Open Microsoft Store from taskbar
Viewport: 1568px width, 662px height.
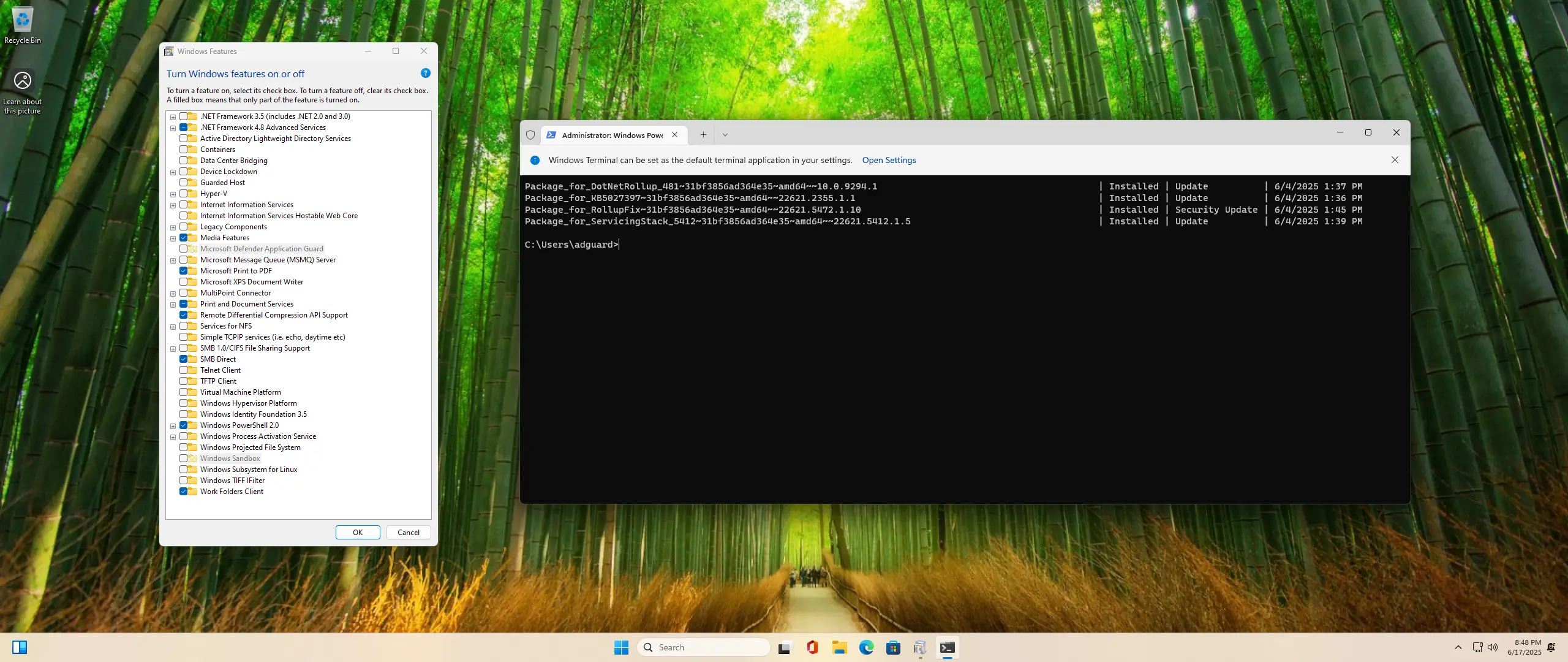pos(893,647)
